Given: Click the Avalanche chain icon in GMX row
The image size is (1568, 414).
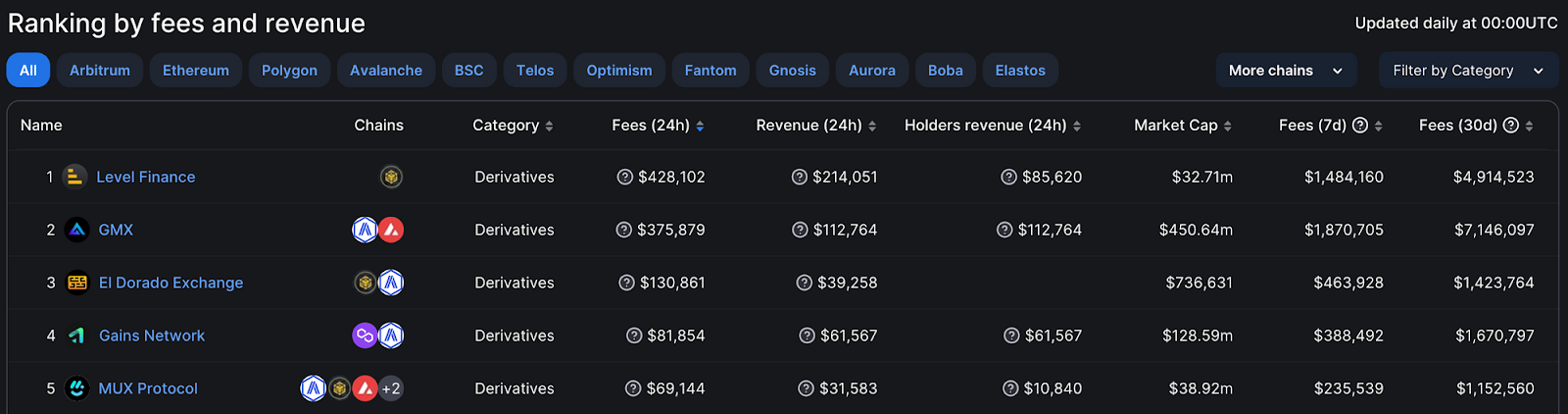Looking at the screenshot, I should 391,230.
